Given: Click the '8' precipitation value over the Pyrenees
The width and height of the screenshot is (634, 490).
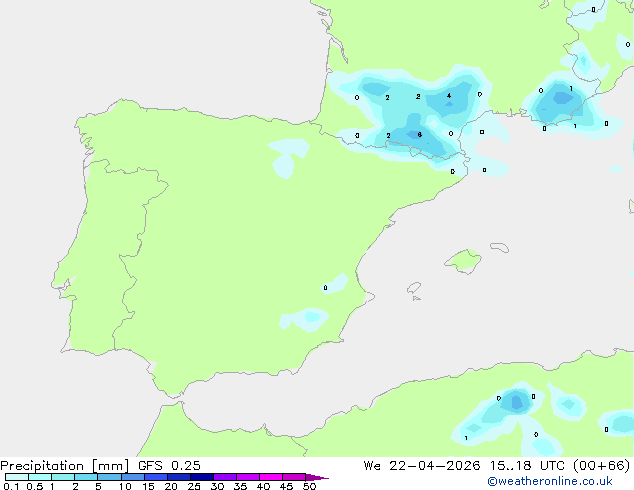Looking at the screenshot, I should click(x=420, y=135).
